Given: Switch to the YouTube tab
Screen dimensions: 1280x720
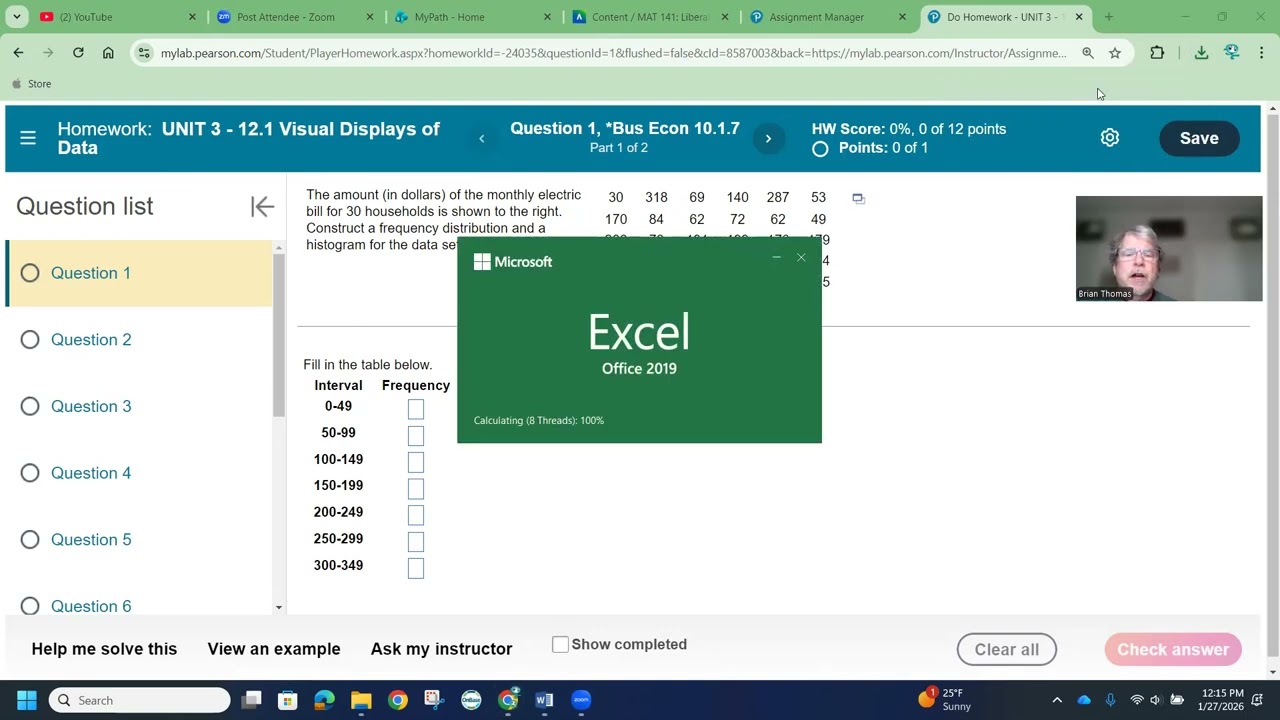Looking at the screenshot, I should [117, 17].
